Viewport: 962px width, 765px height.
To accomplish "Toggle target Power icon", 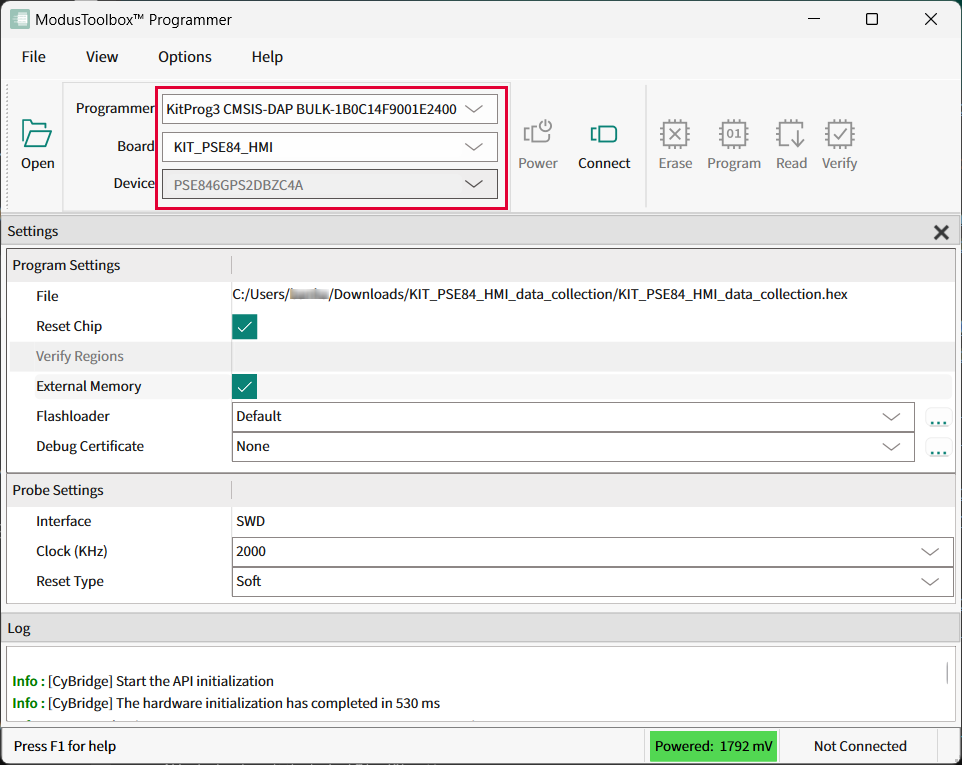I will pos(538,135).
